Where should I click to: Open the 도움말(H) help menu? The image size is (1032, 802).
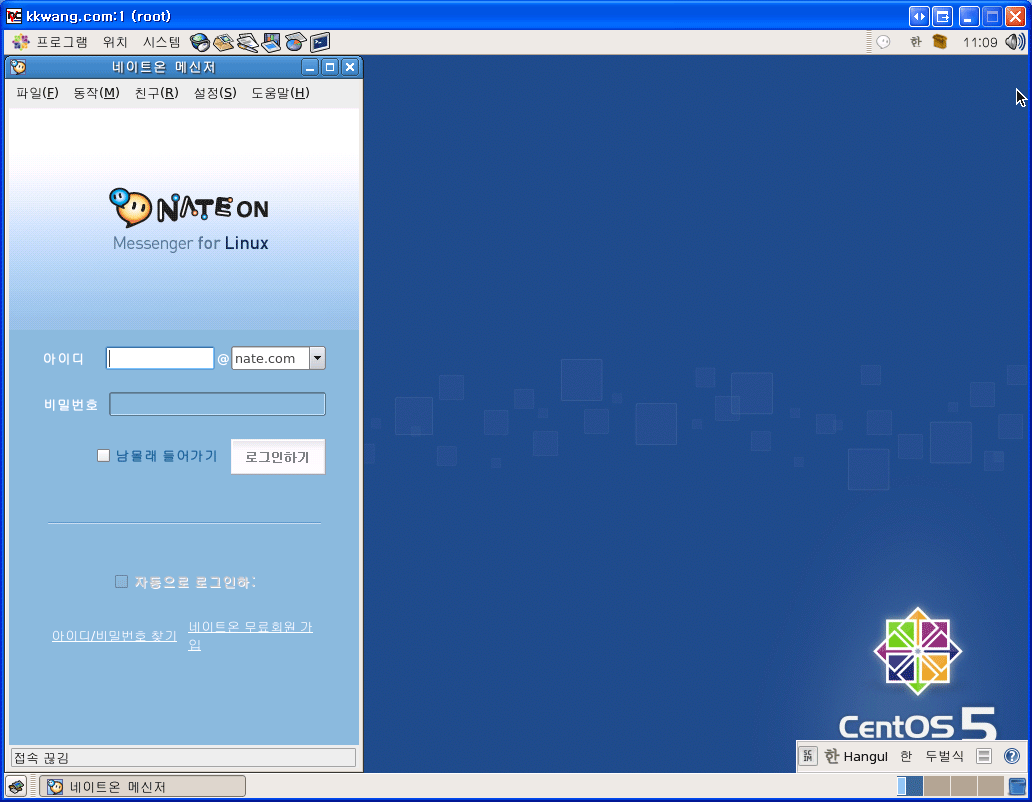[280, 93]
